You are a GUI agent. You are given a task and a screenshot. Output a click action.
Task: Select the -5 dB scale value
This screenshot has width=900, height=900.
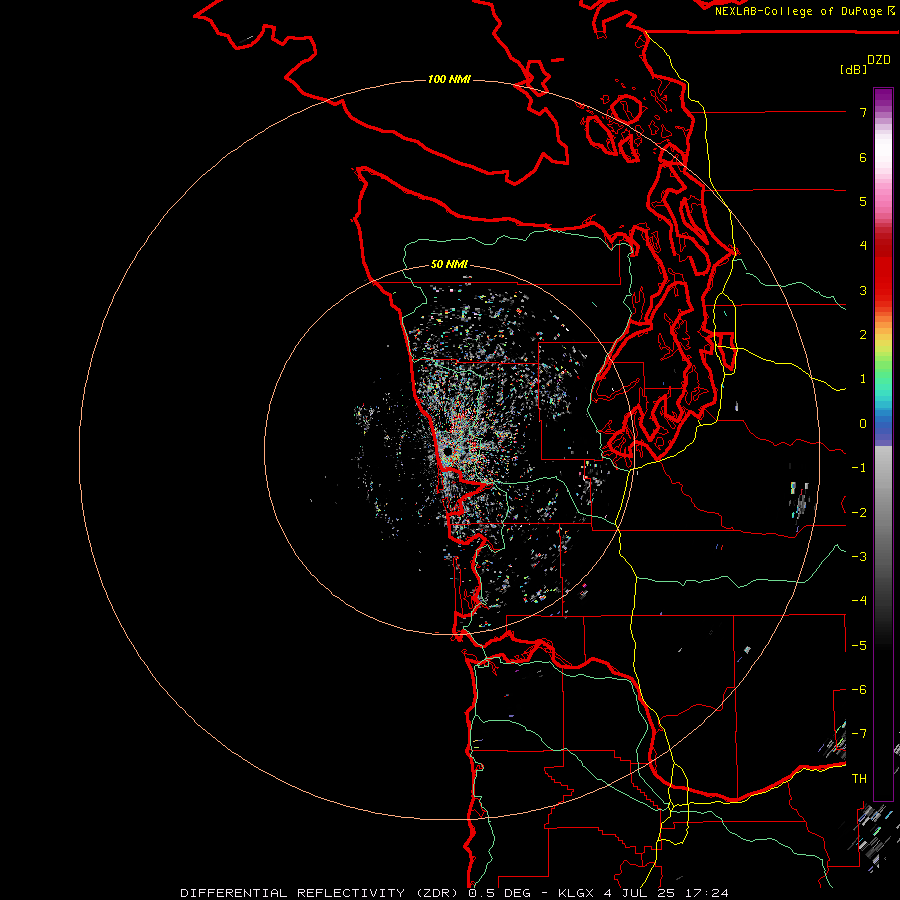pos(859,646)
